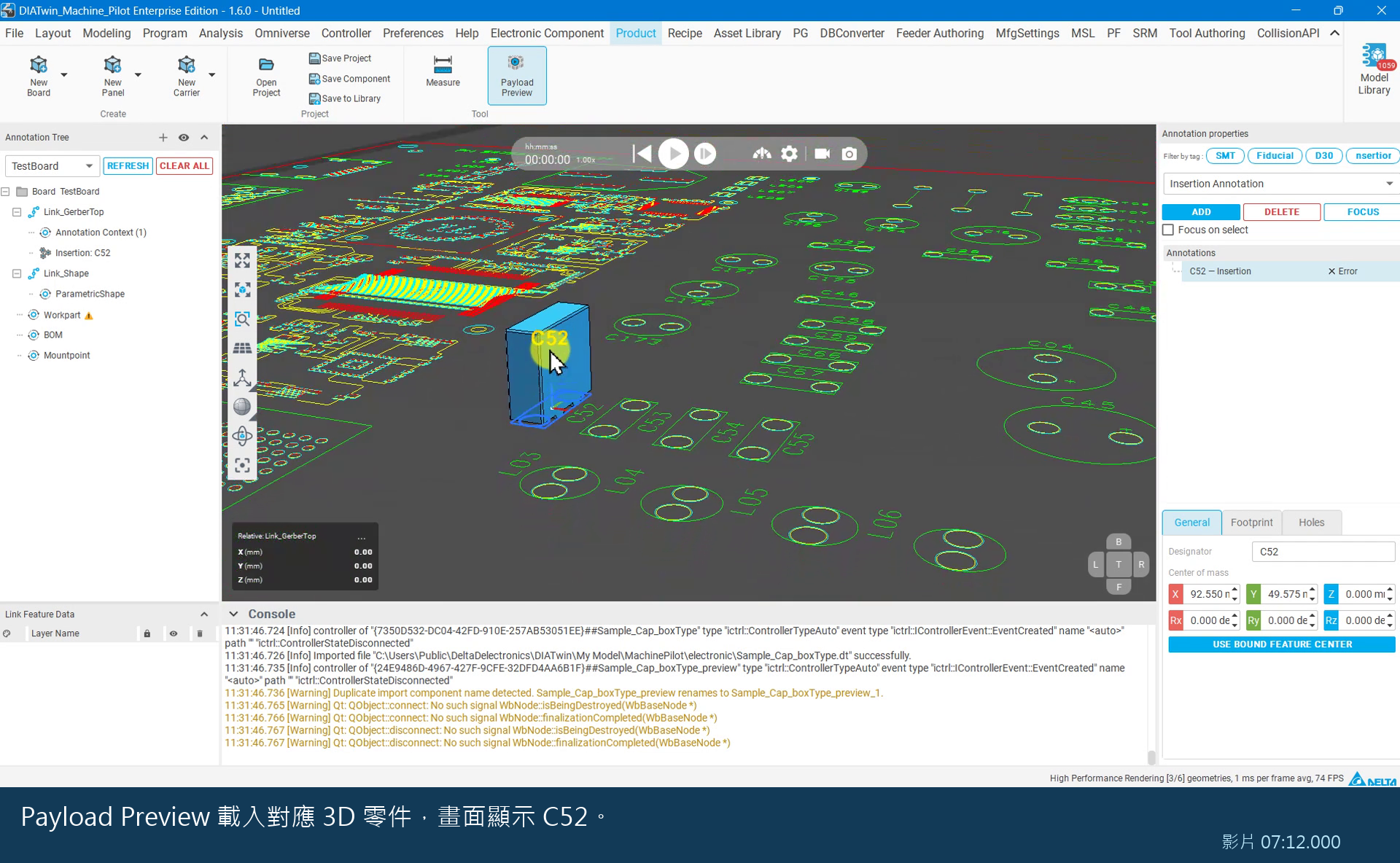Take a viewport snapshot

click(x=849, y=154)
